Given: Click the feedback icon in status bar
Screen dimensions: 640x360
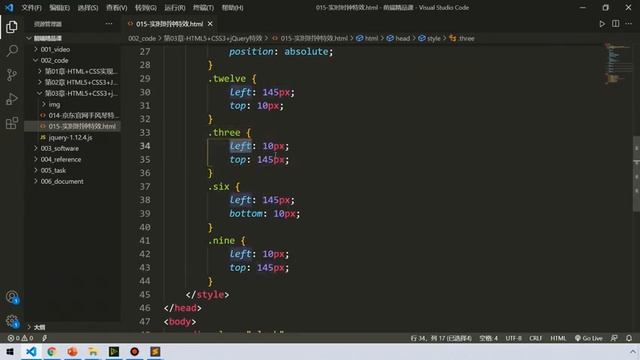Looking at the screenshot, I should click(x=614, y=338).
